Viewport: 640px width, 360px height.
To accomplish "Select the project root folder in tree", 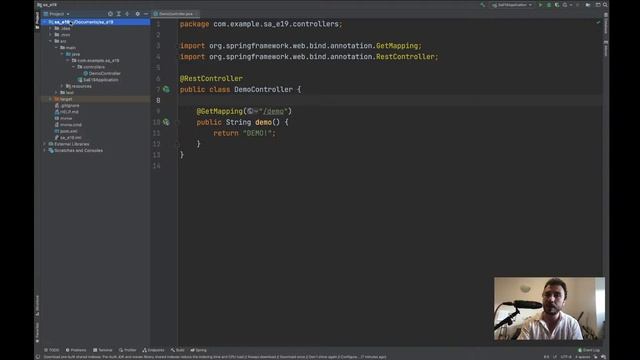I will click(96, 22).
